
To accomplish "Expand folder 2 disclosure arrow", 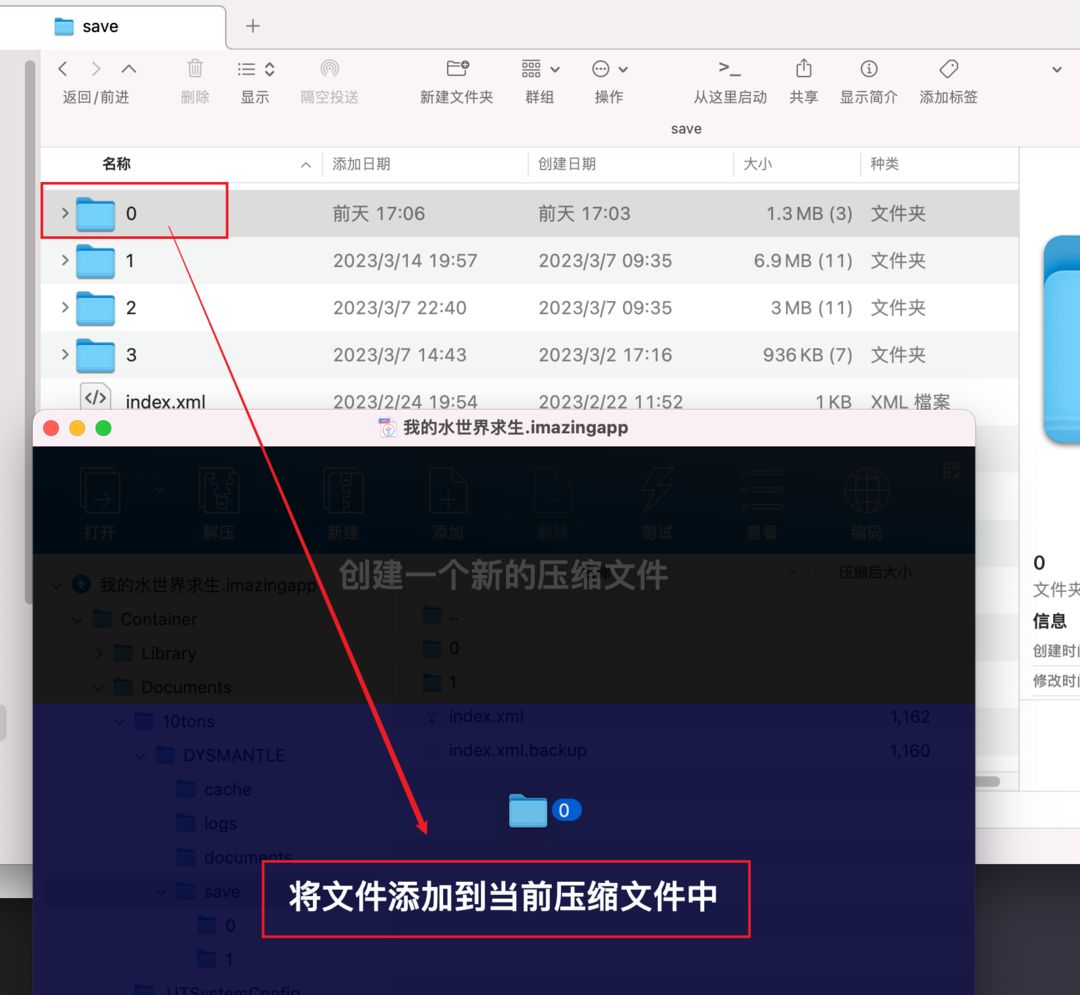I will (x=65, y=307).
